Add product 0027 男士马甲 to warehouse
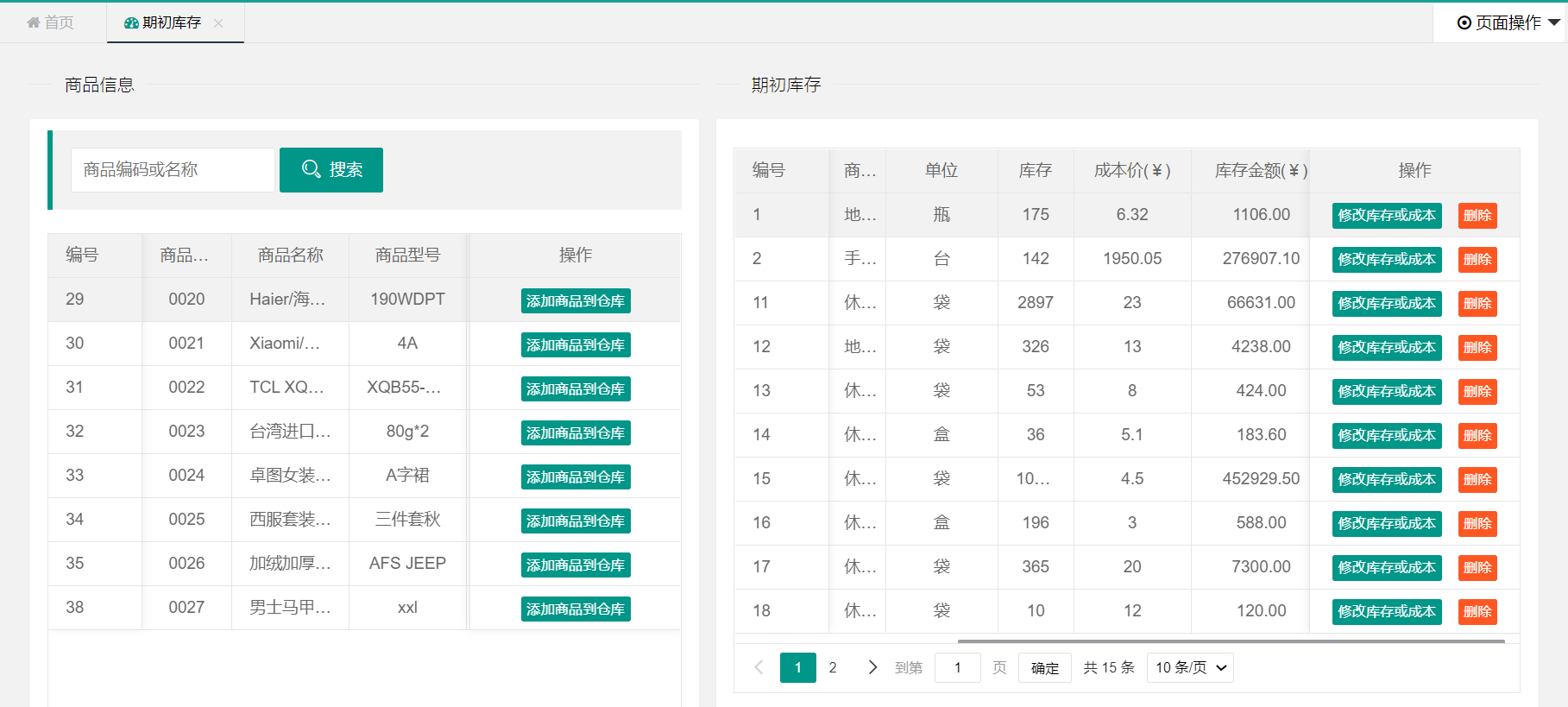 click(x=576, y=609)
